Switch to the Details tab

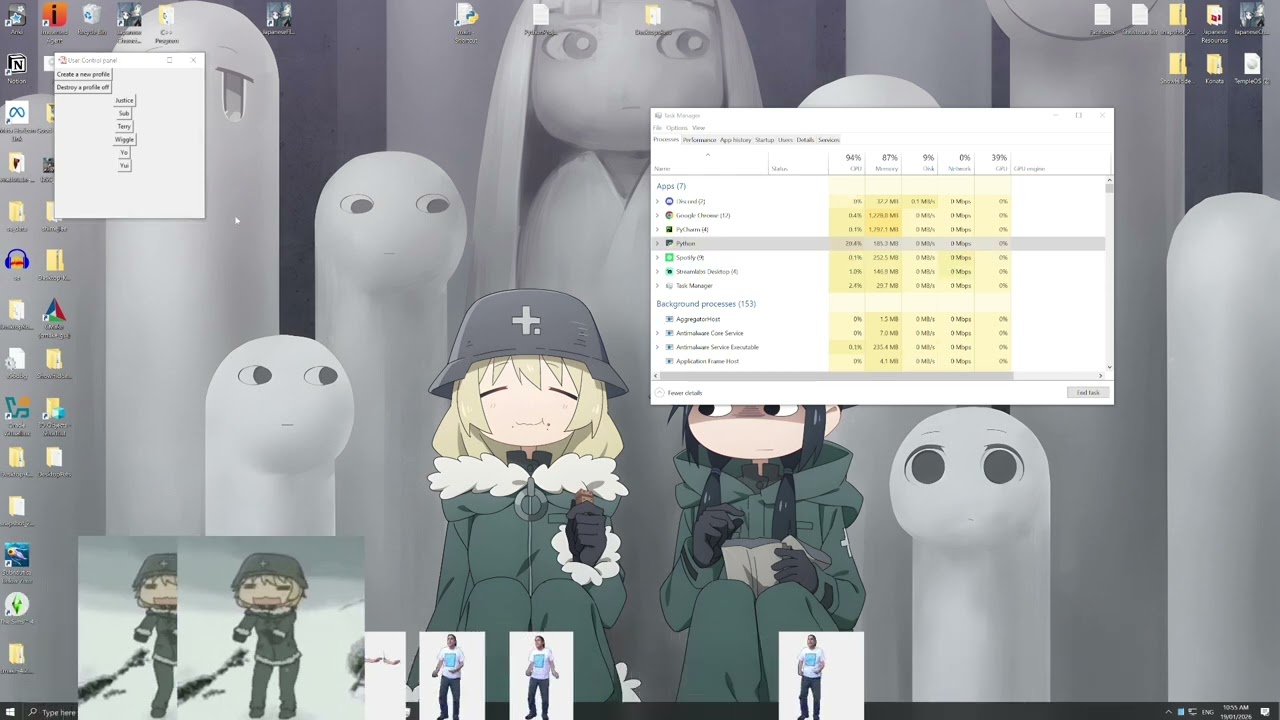click(805, 140)
